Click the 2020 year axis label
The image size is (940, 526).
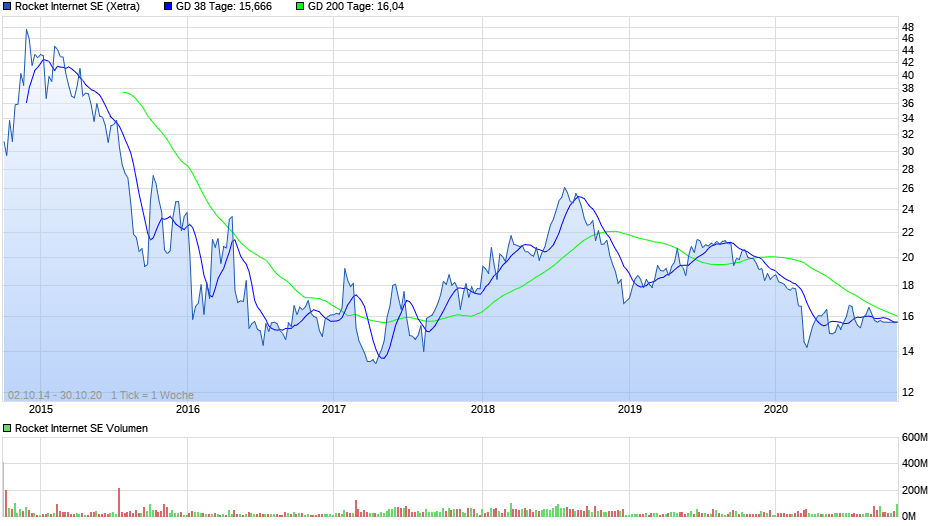[x=776, y=409]
